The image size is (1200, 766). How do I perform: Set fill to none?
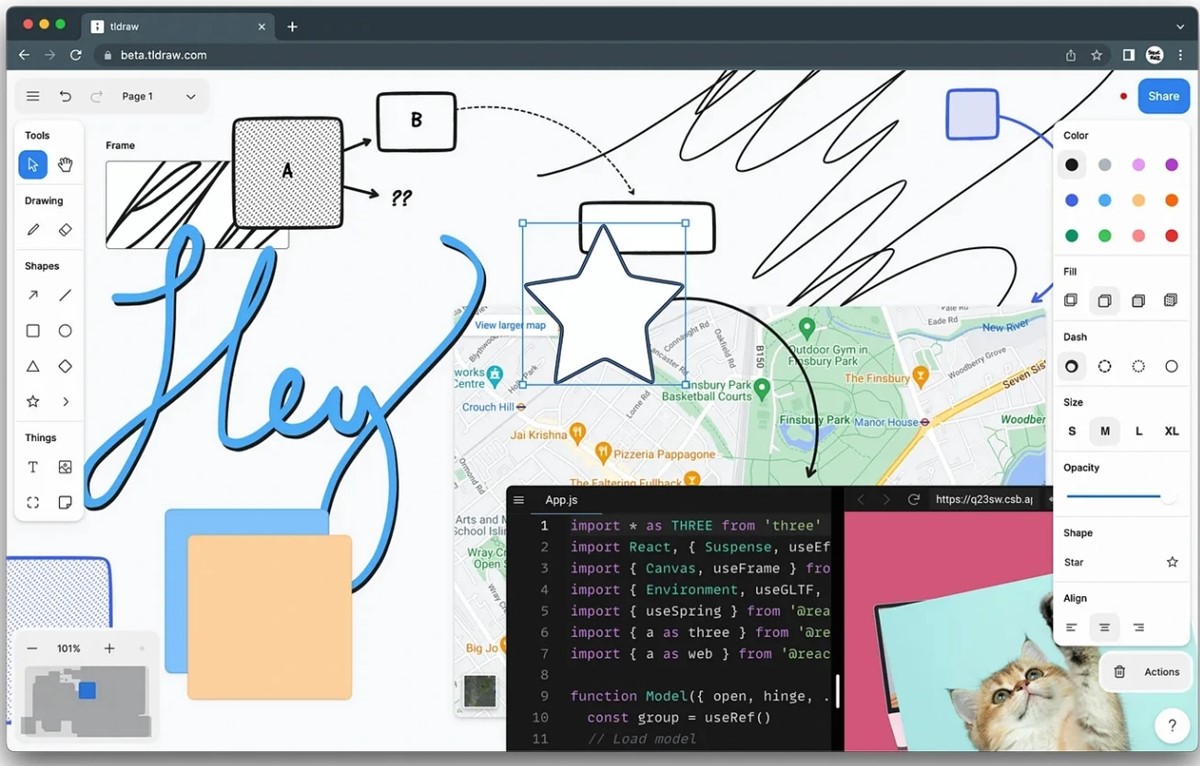click(x=1071, y=300)
